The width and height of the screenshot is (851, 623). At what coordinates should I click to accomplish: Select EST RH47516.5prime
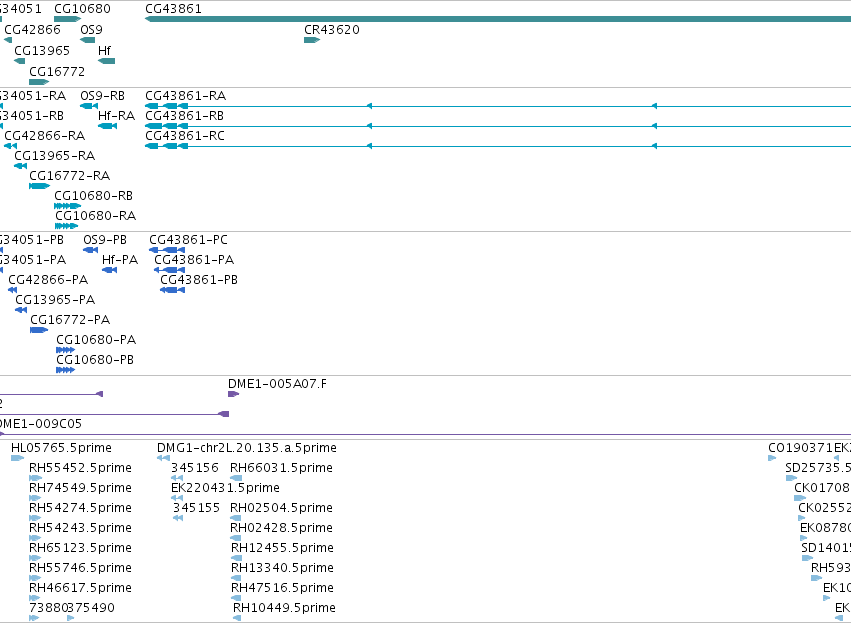point(236,598)
